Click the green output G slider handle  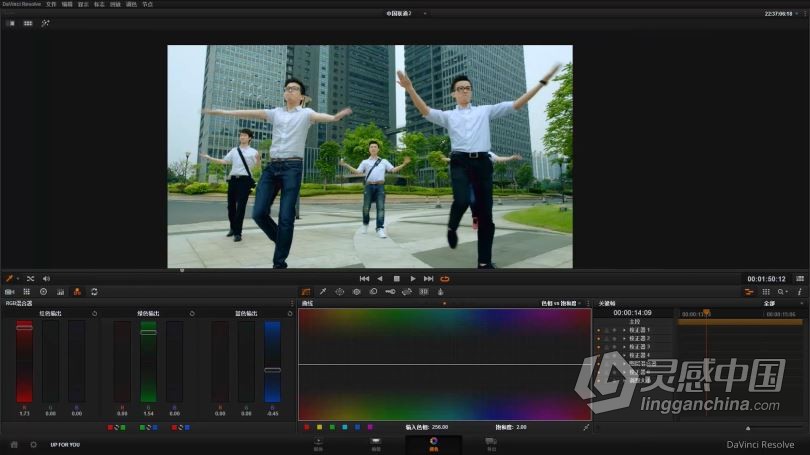pos(148,333)
